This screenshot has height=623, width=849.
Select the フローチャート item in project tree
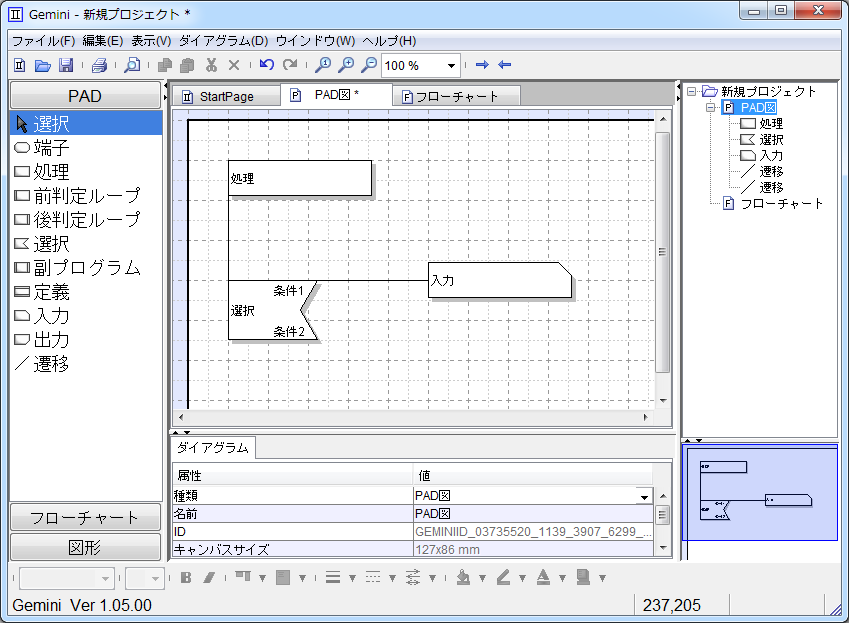click(774, 204)
